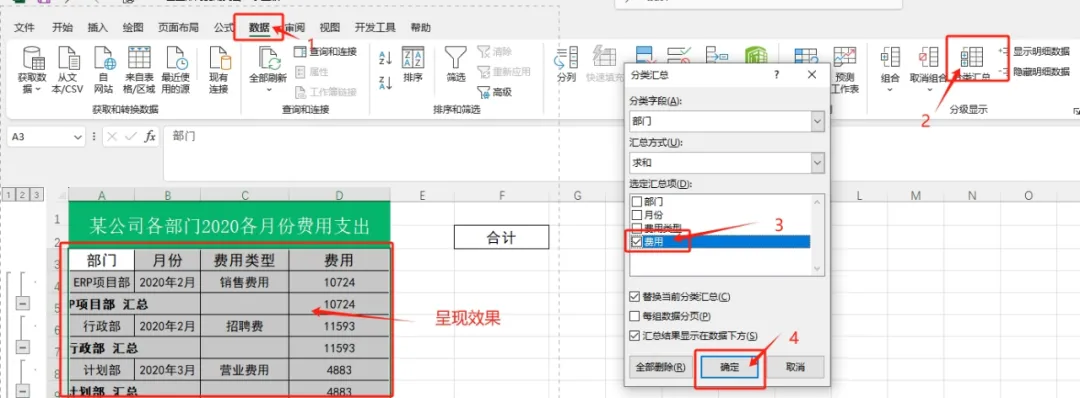Show outline level 1 button
This screenshot has height=398, width=1080.
point(9,195)
